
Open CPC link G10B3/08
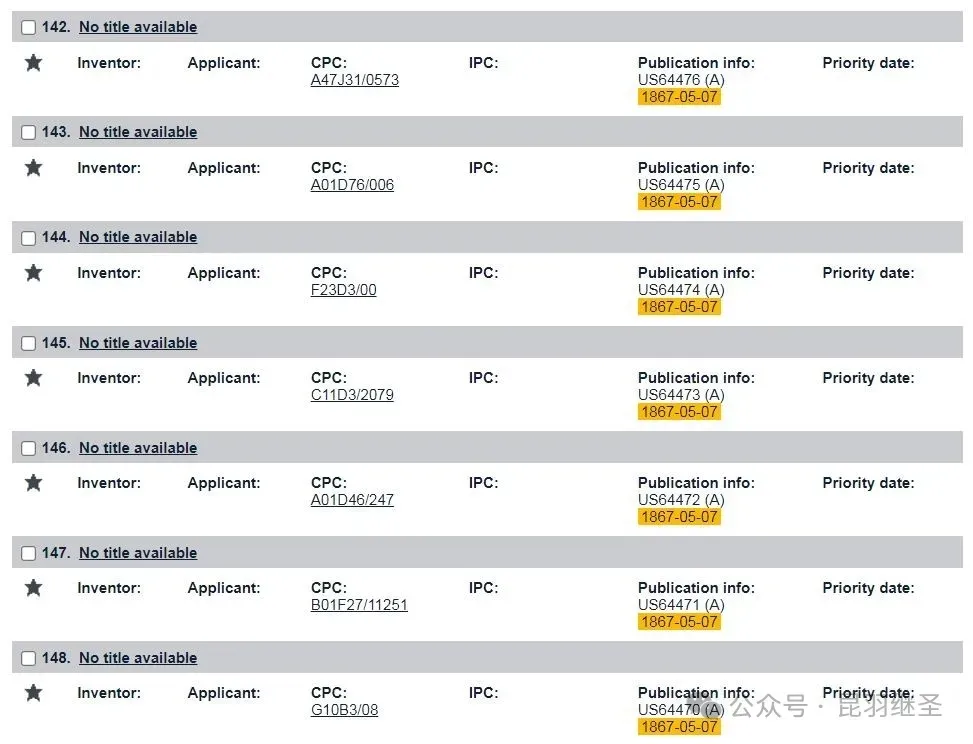coord(344,710)
